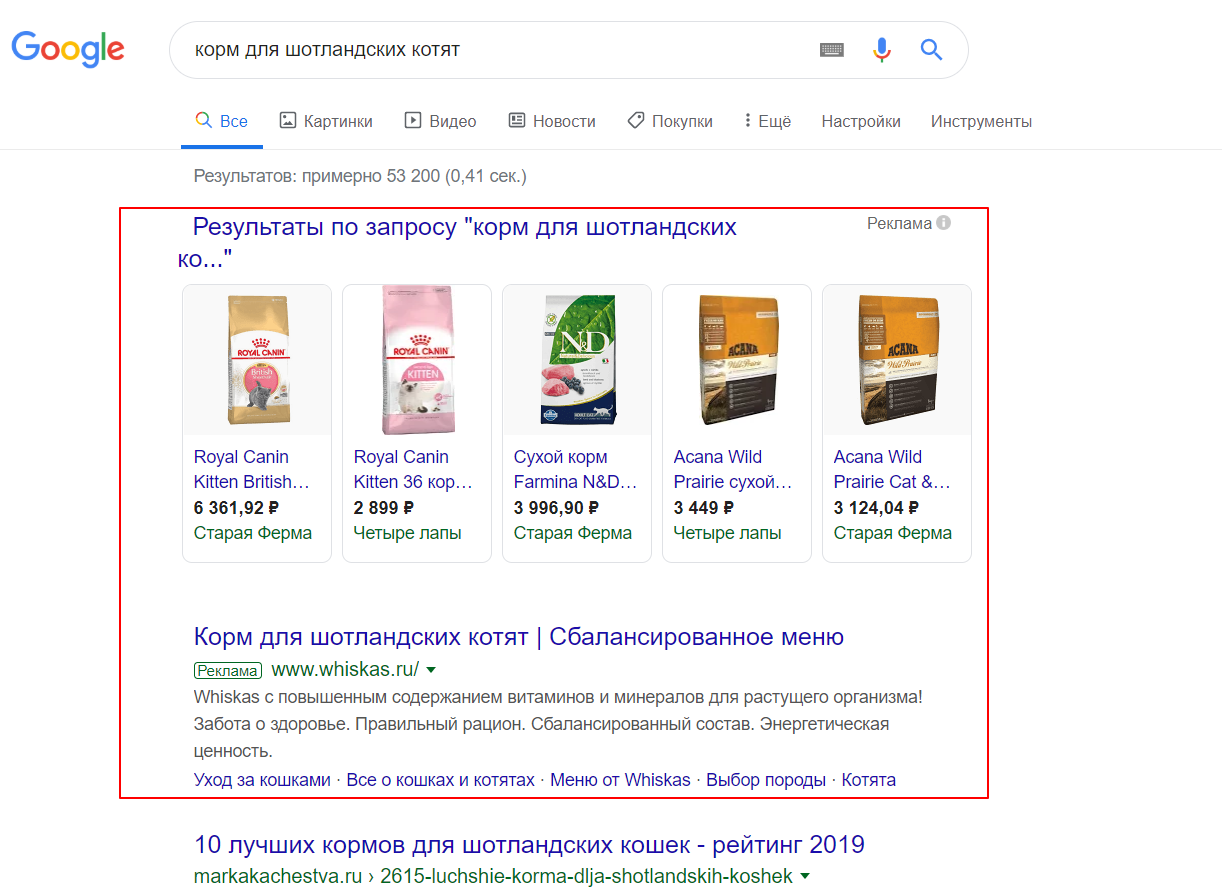Open Уход за кошками sitelink
1222x892 pixels.
click(x=262, y=780)
